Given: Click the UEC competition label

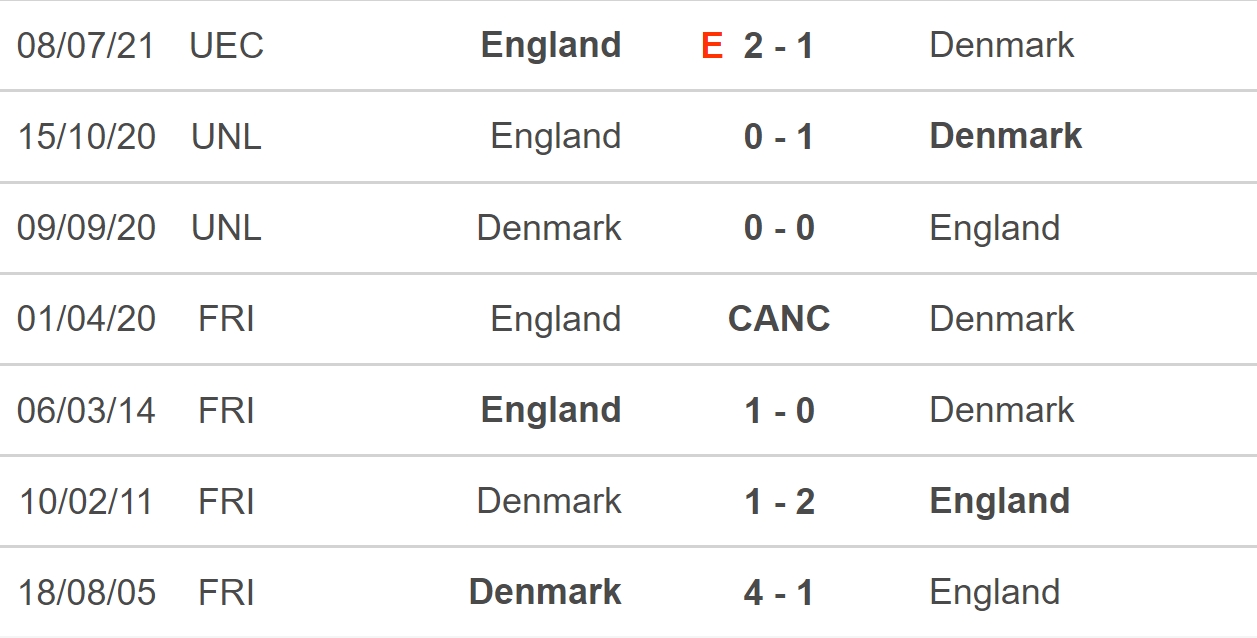Looking at the screenshot, I should (x=227, y=46).
